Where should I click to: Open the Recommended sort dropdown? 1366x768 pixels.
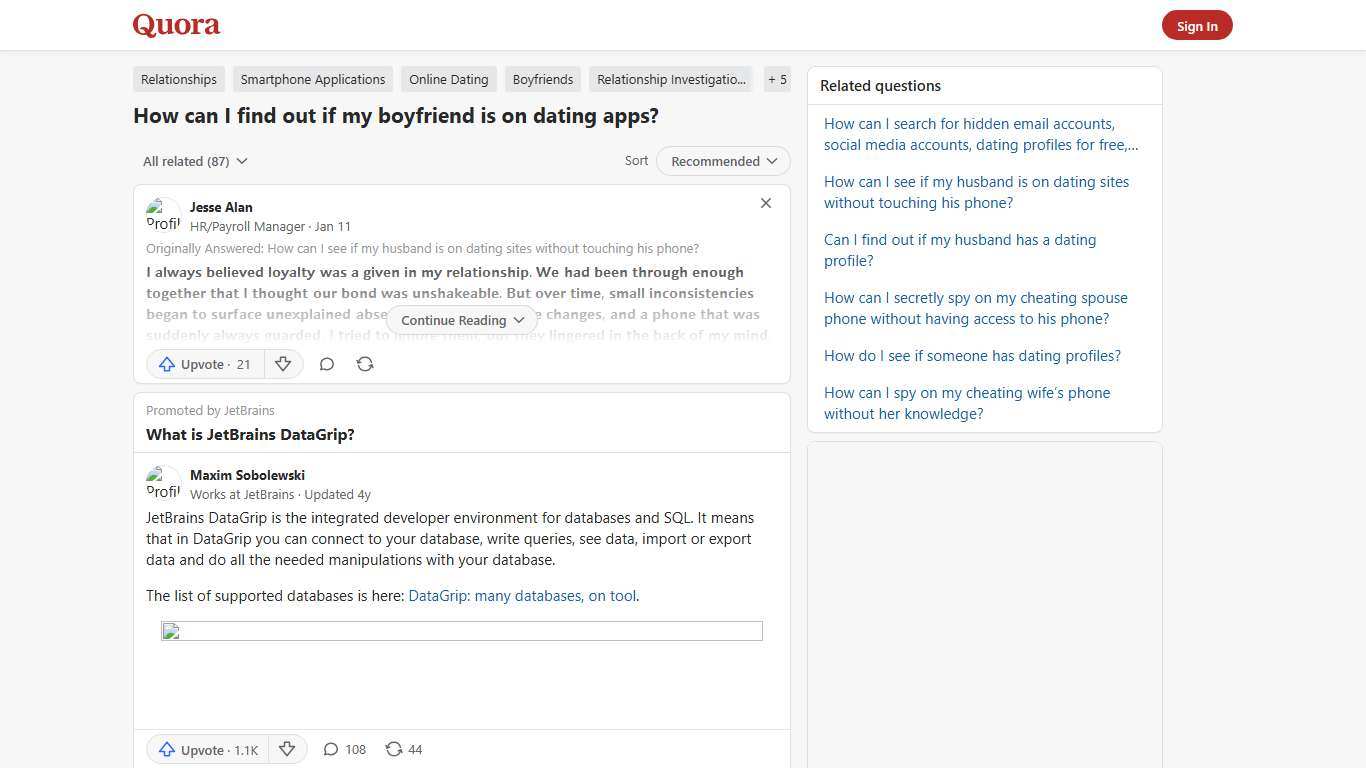(x=722, y=161)
